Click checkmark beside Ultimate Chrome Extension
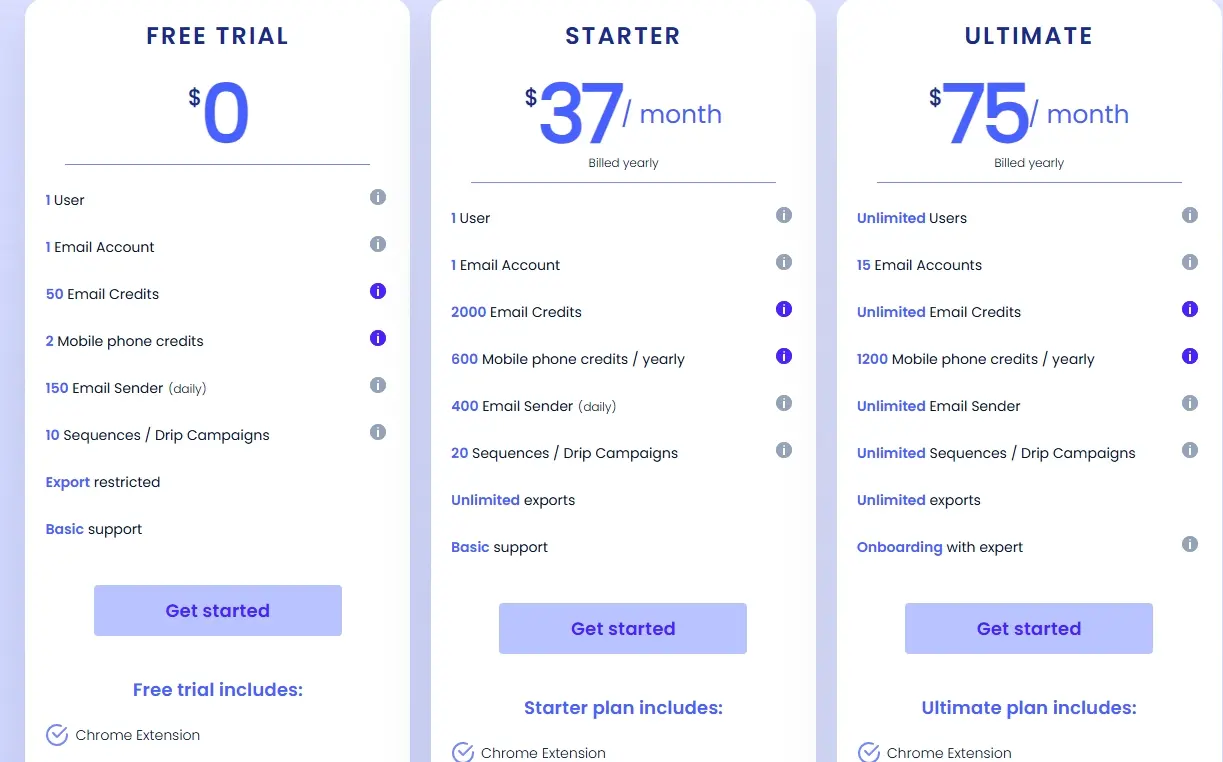 coord(869,752)
